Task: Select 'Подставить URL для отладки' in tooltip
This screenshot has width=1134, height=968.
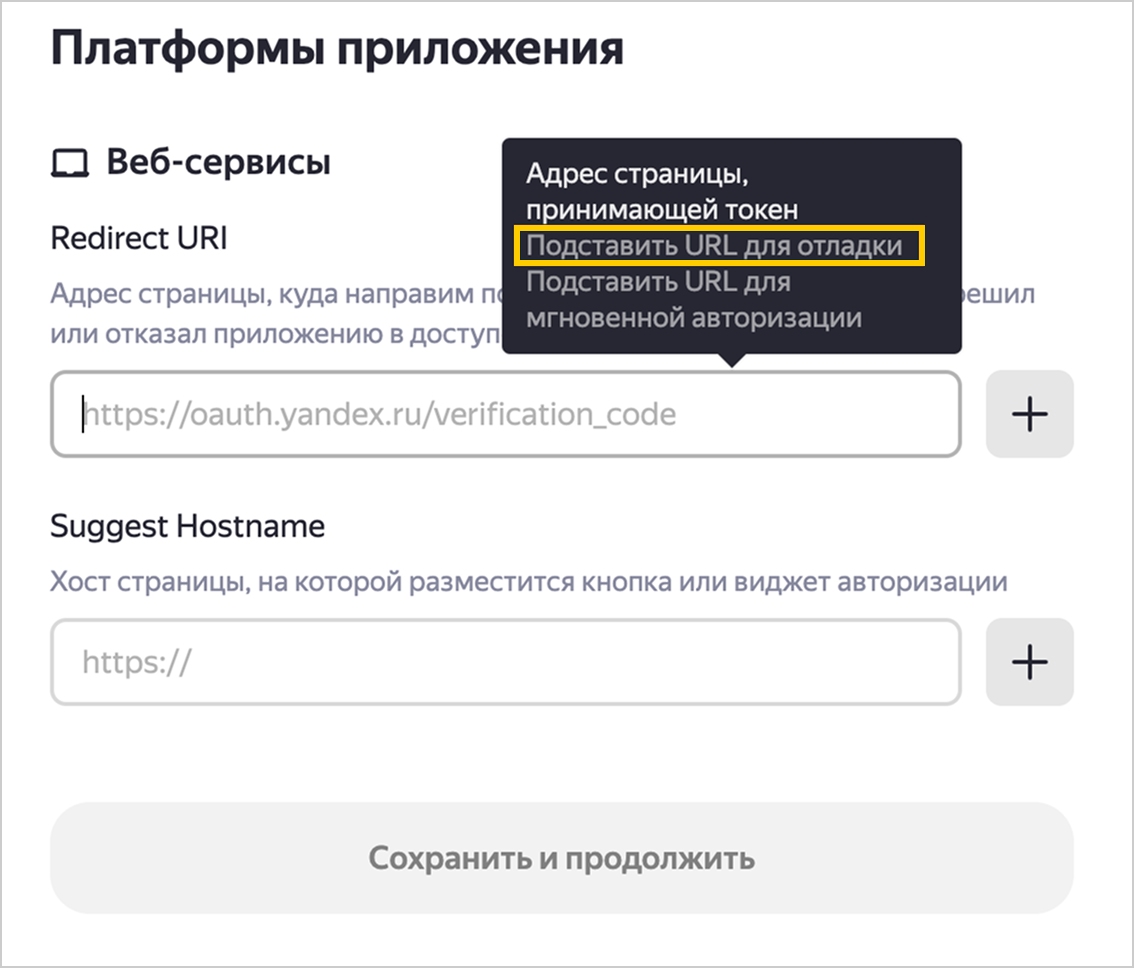Action: [714, 246]
